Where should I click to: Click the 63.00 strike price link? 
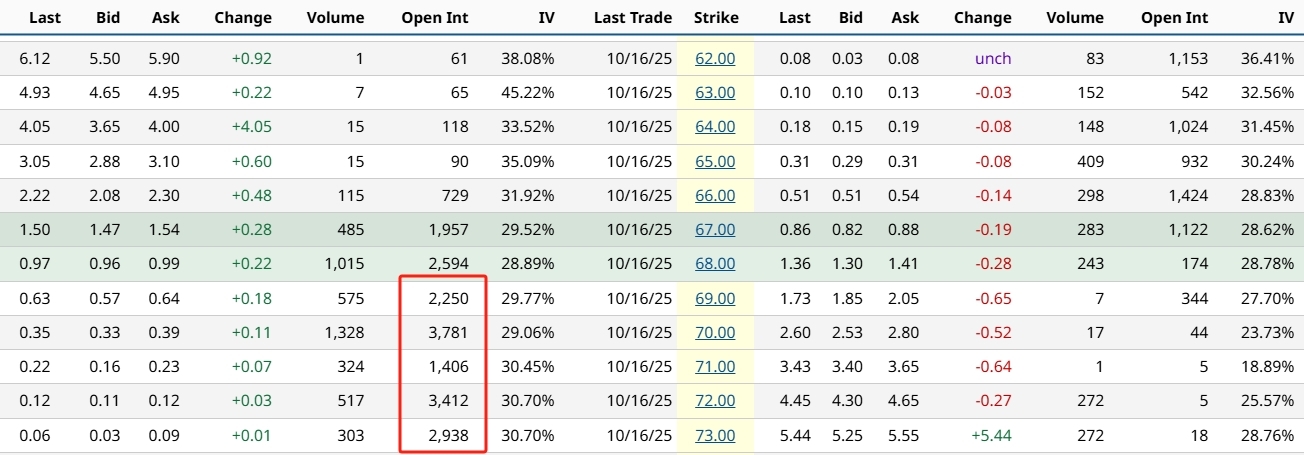click(715, 93)
